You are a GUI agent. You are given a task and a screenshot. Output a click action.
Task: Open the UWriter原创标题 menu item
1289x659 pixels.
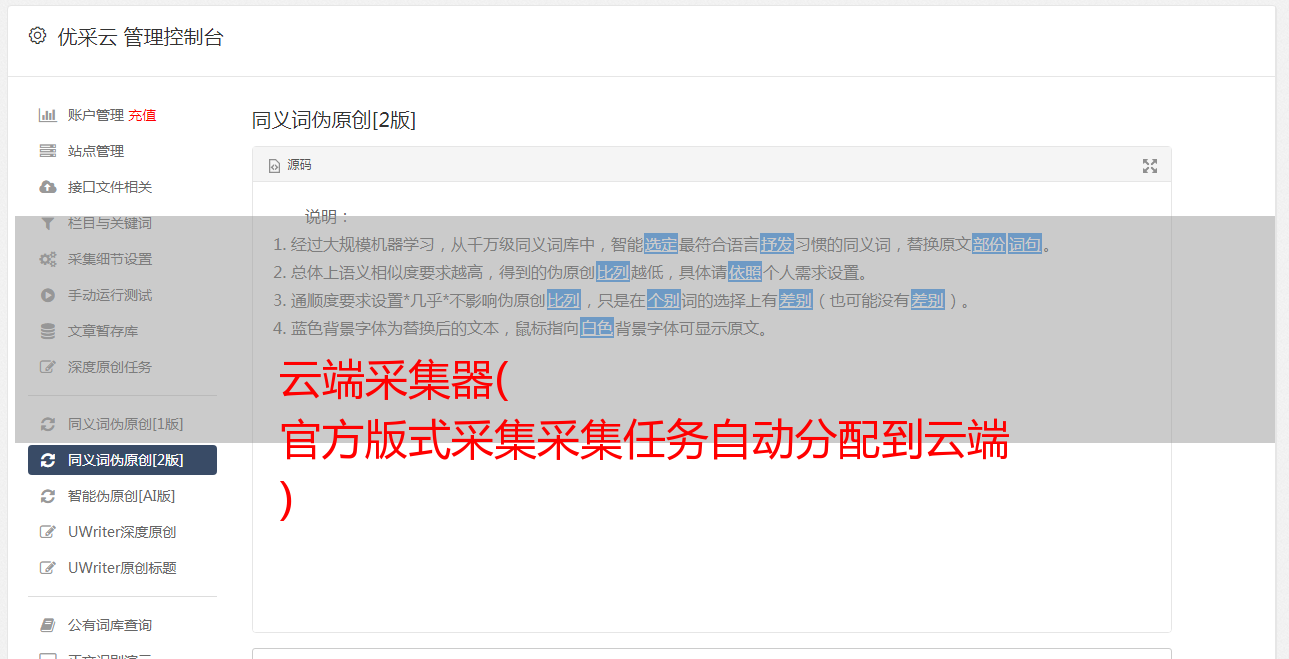pyautogui.click(x=122, y=568)
